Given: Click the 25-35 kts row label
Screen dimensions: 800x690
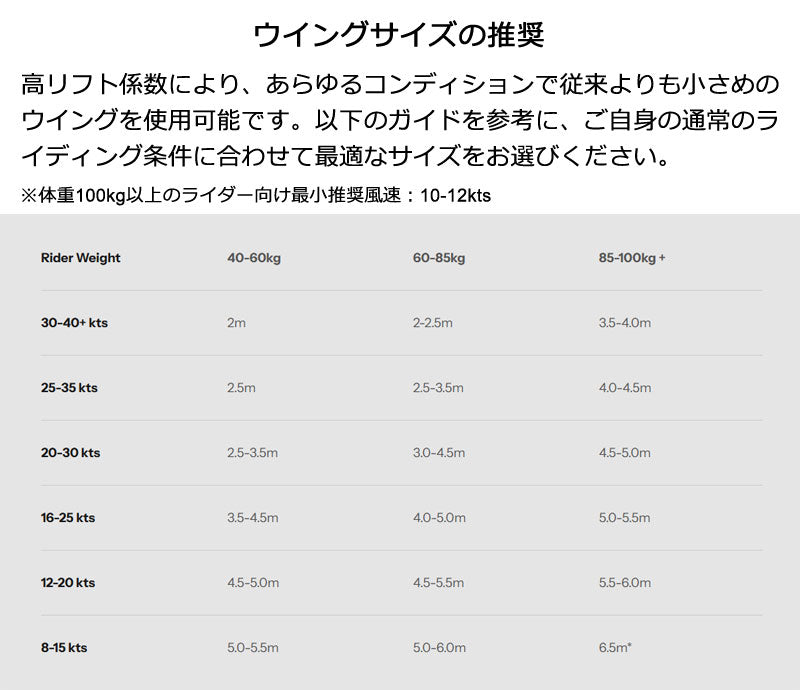Looking at the screenshot, I should pyautogui.click(x=70, y=388).
